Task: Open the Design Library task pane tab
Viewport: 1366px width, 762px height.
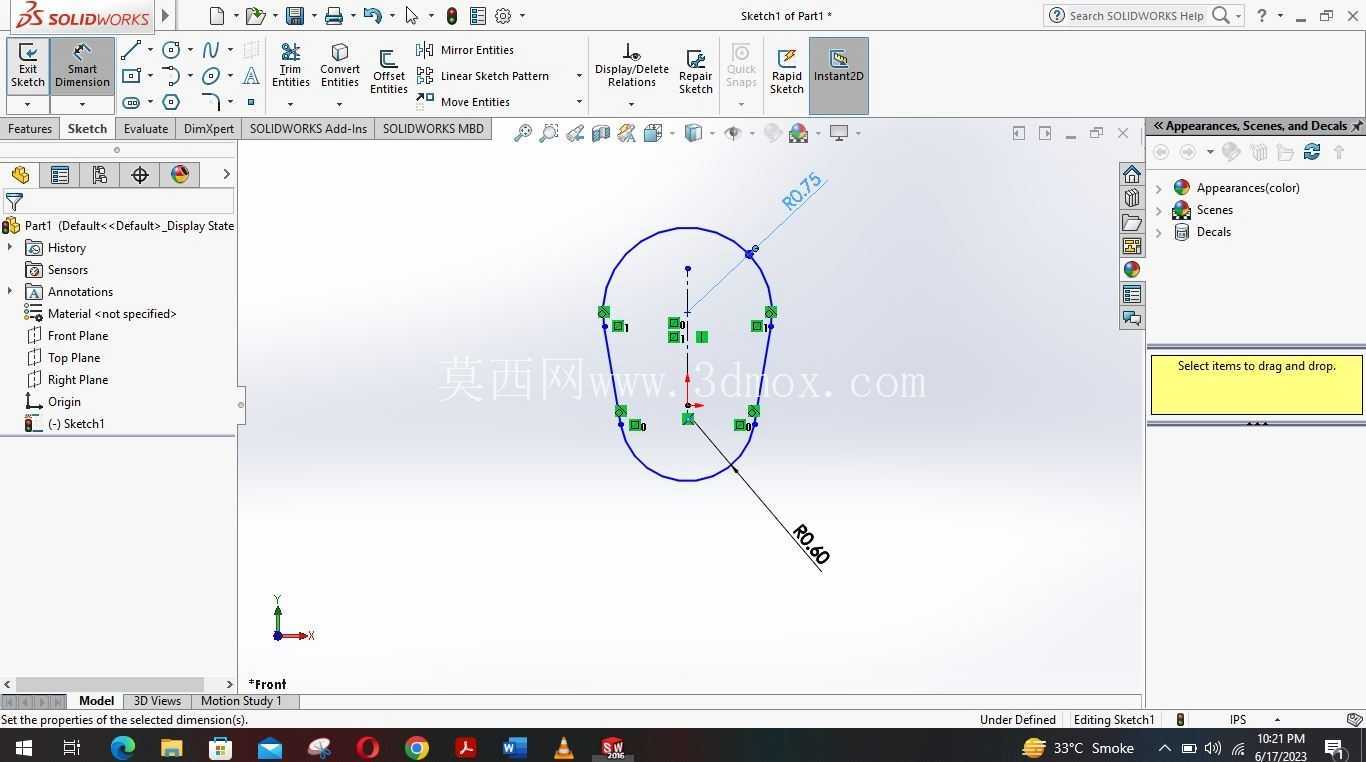Action: 1132,198
